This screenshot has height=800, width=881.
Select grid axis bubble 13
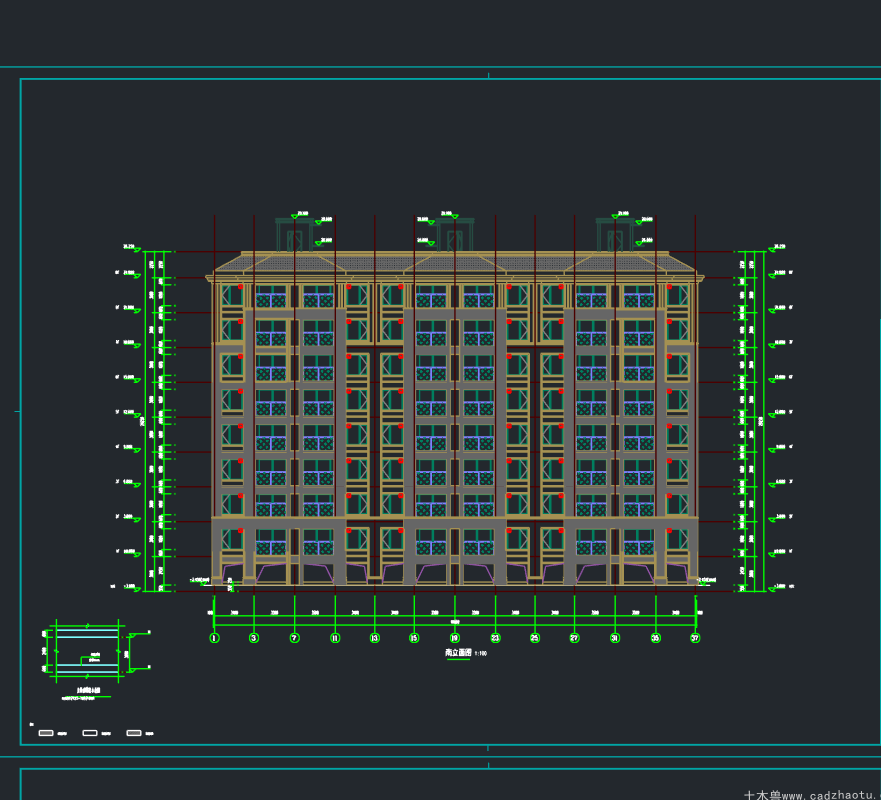375,638
